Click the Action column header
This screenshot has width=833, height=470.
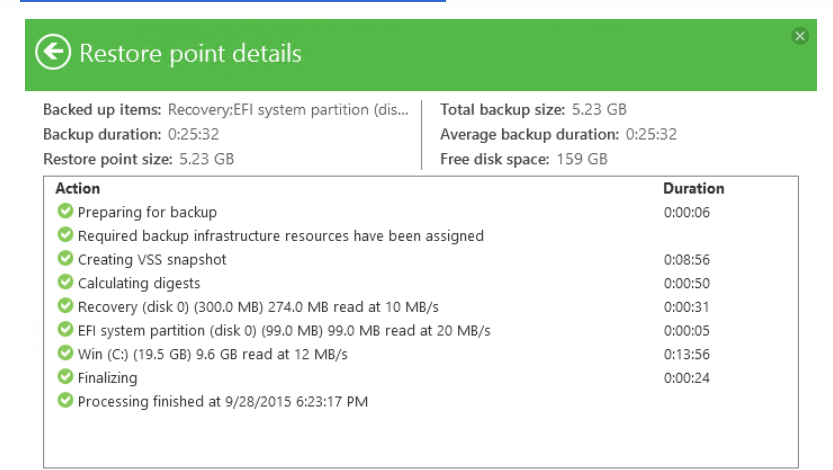(78, 188)
